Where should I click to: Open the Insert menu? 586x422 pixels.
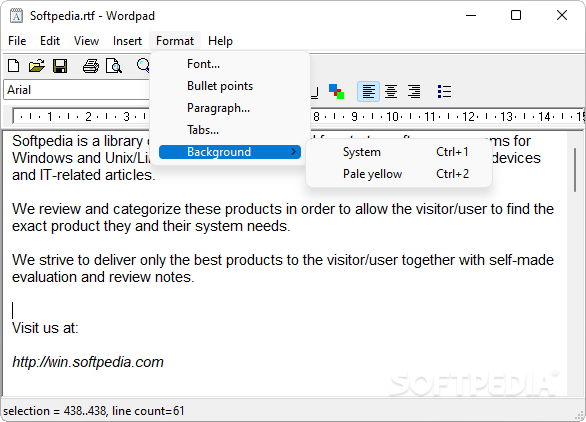(x=127, y=41)
